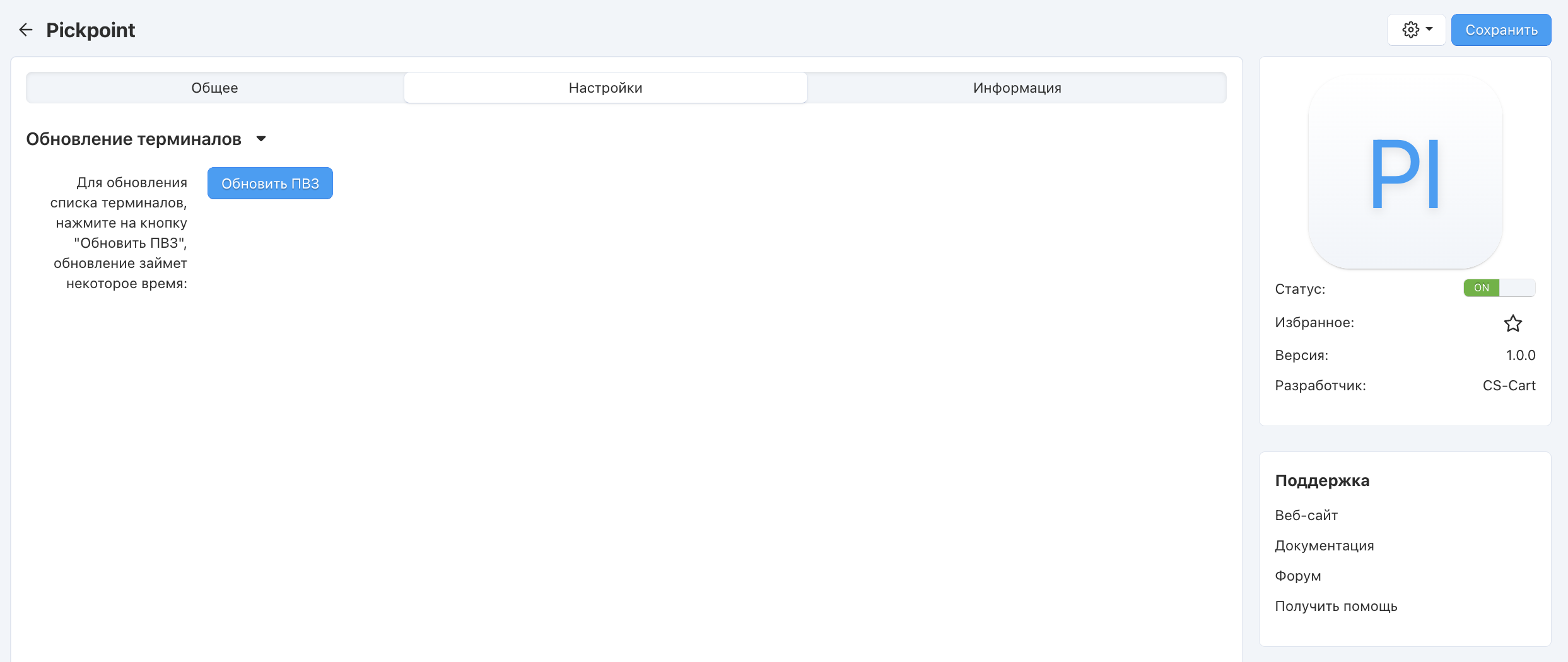Open the Информация tab
1568x662 pixels.
coord(1017,88)
